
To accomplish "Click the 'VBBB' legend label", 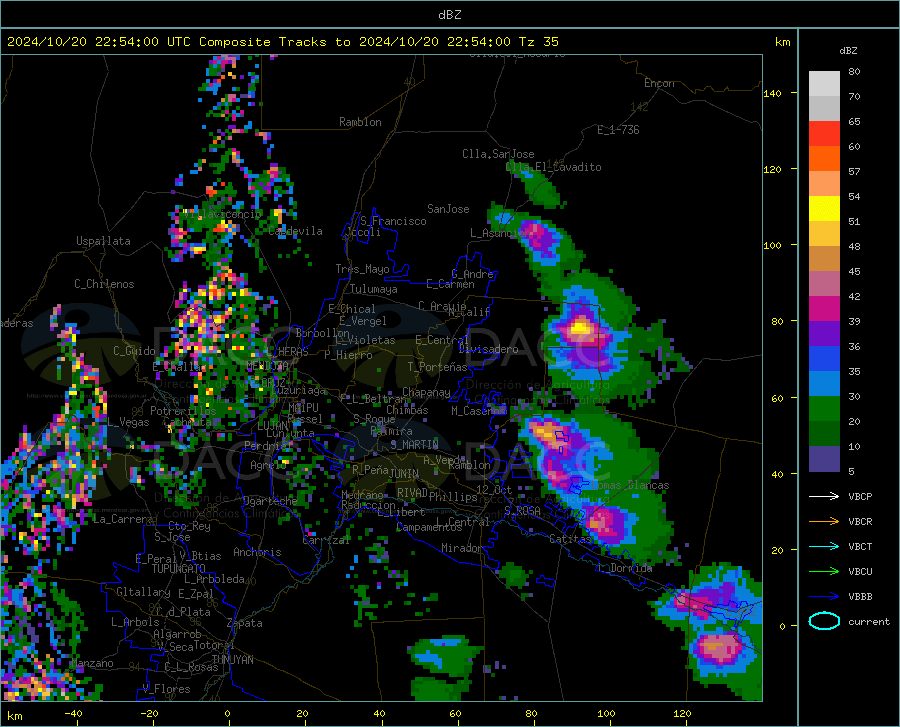I will coord(860,597).
